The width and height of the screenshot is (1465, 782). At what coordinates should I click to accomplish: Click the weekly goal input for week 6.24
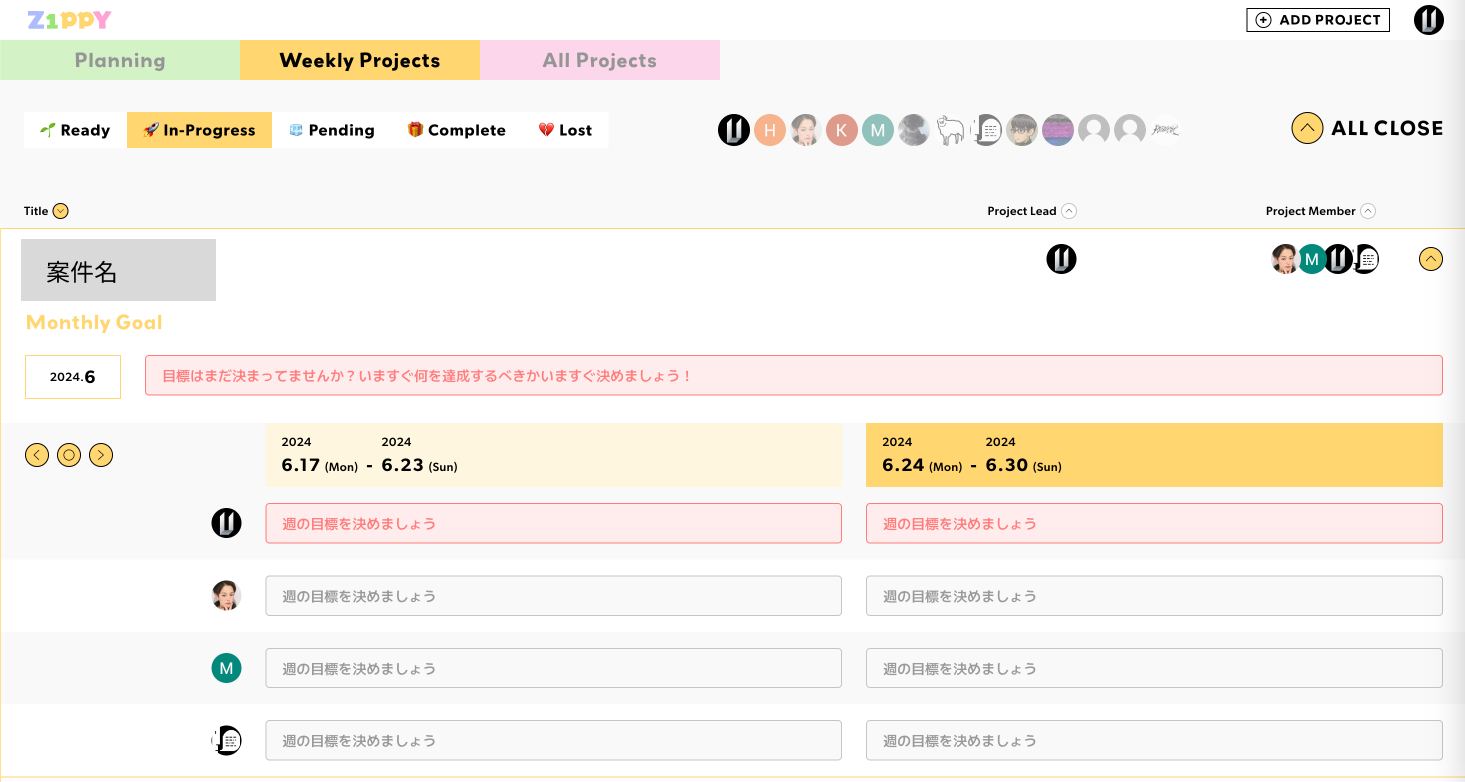pyautogui.click(x=1153, y=523)
